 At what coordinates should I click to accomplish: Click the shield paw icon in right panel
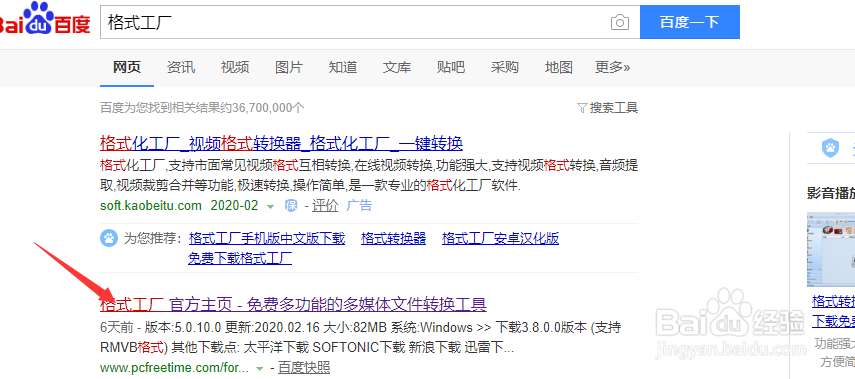830,148
